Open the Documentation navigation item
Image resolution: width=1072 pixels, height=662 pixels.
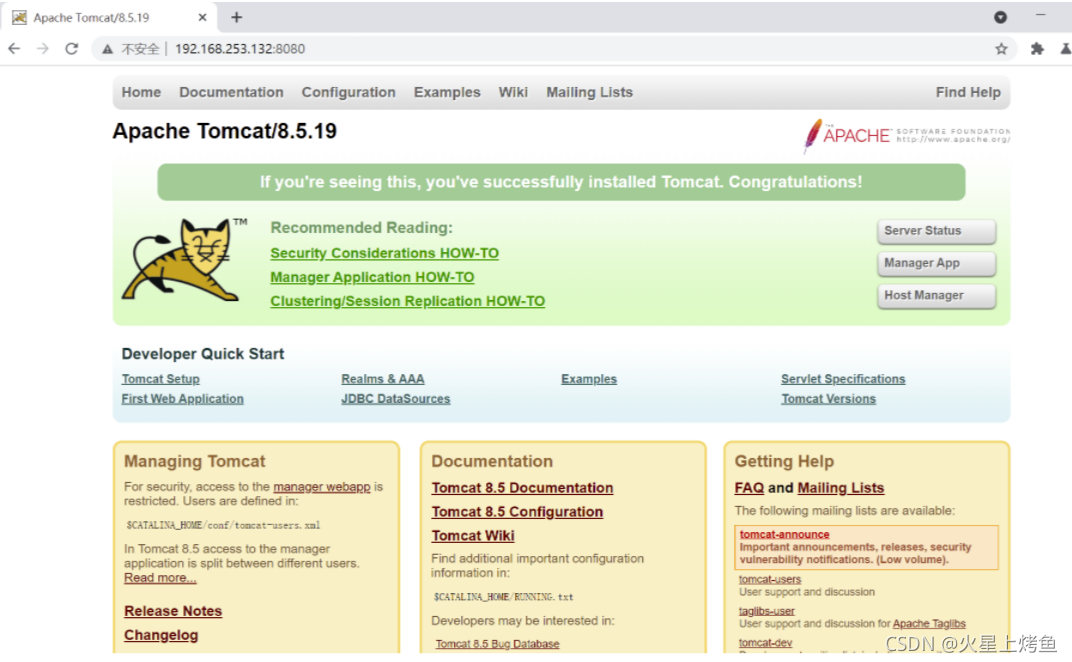231,92
